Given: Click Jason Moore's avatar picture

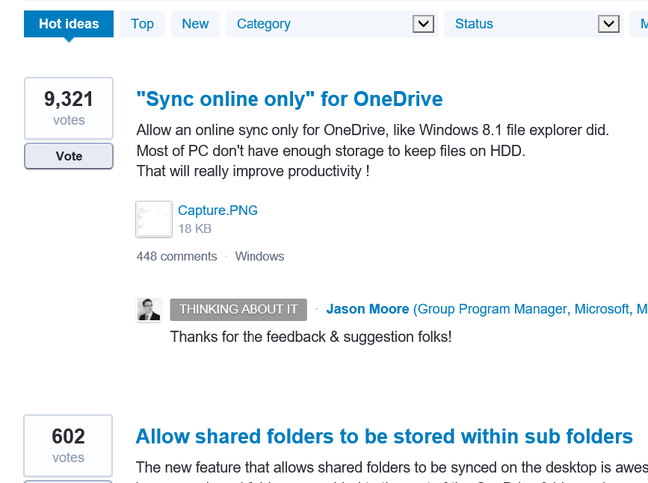Looking at the screenshot, I should click(x=149, y=309).
